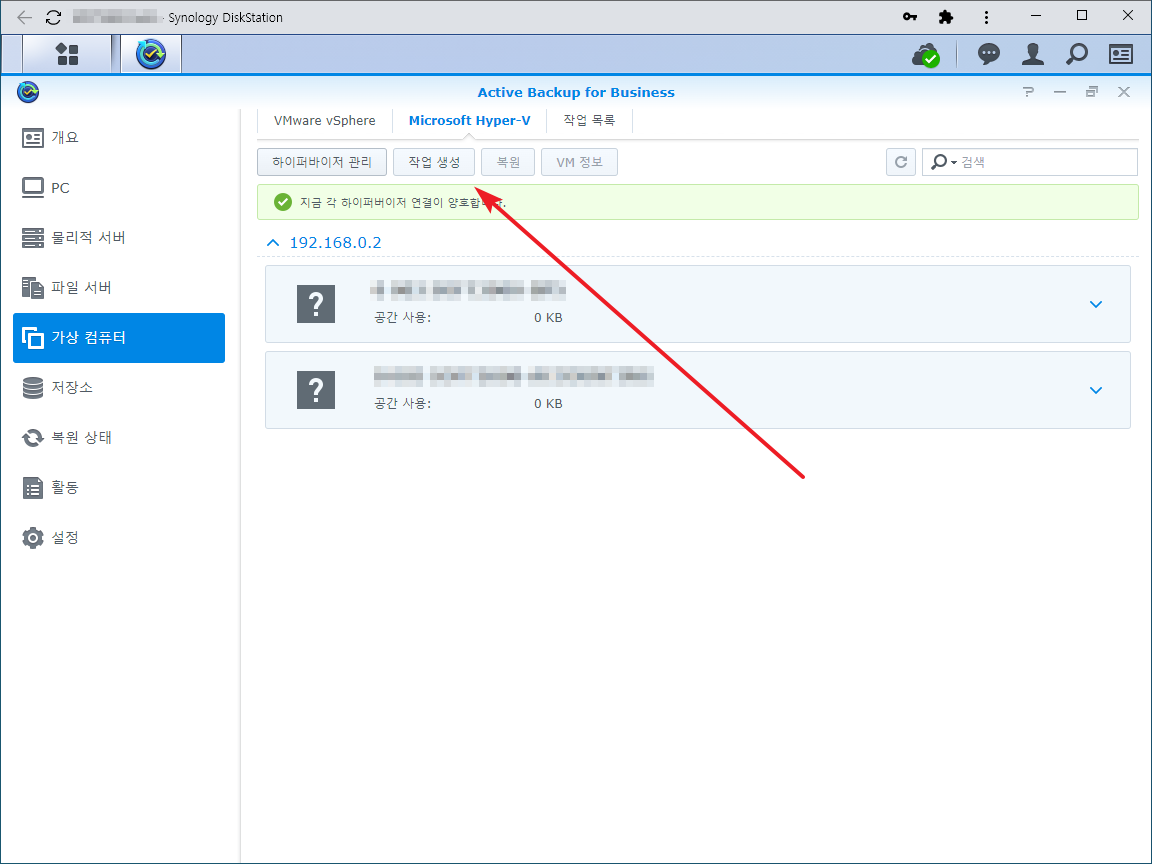The width and height of the screenshot is (1152, 864).
Task: Click the 하이퍼바이저 관리 button
Action: (x=322, y=162)
